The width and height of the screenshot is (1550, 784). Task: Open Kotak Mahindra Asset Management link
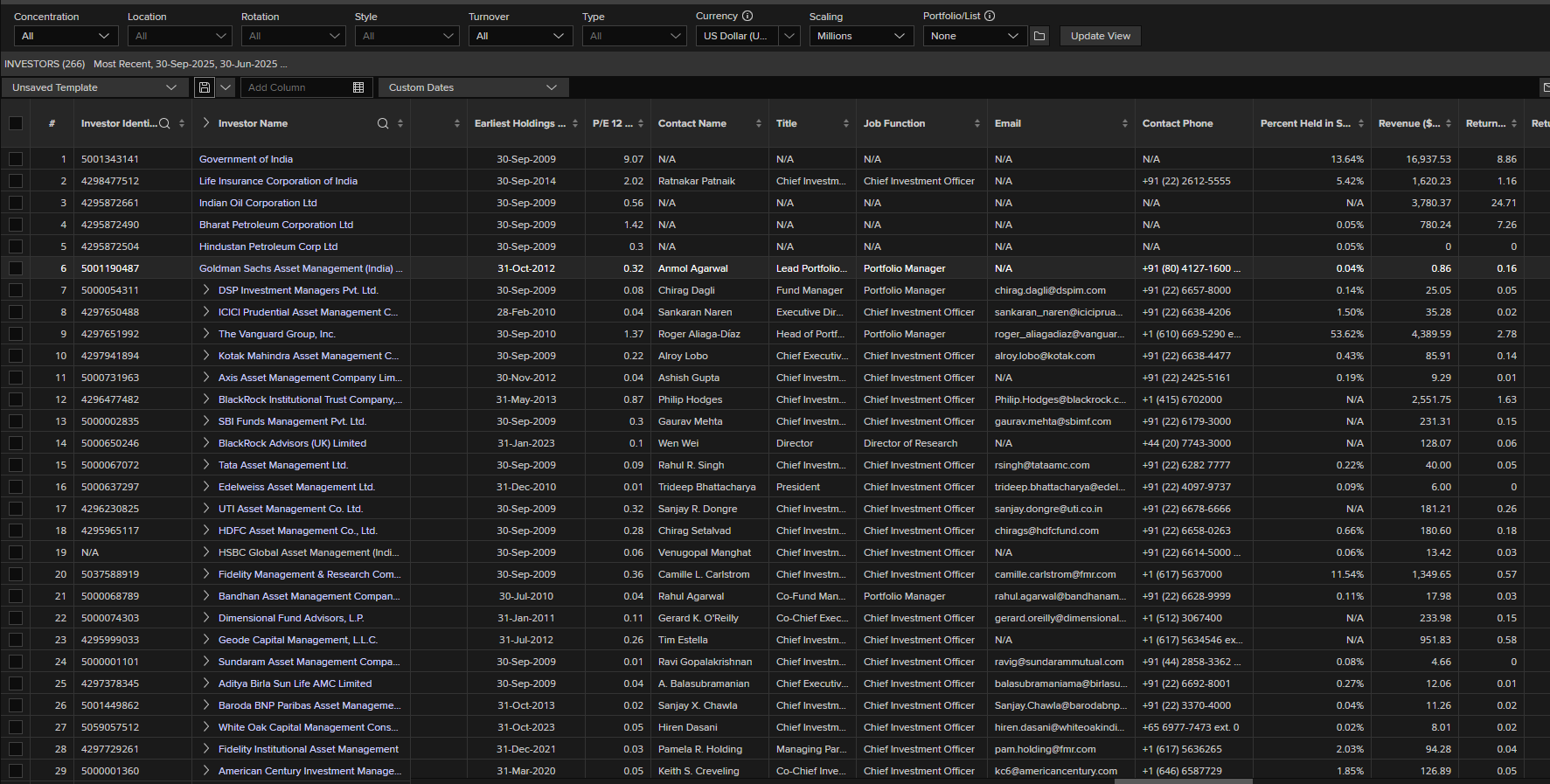point(309,356)
